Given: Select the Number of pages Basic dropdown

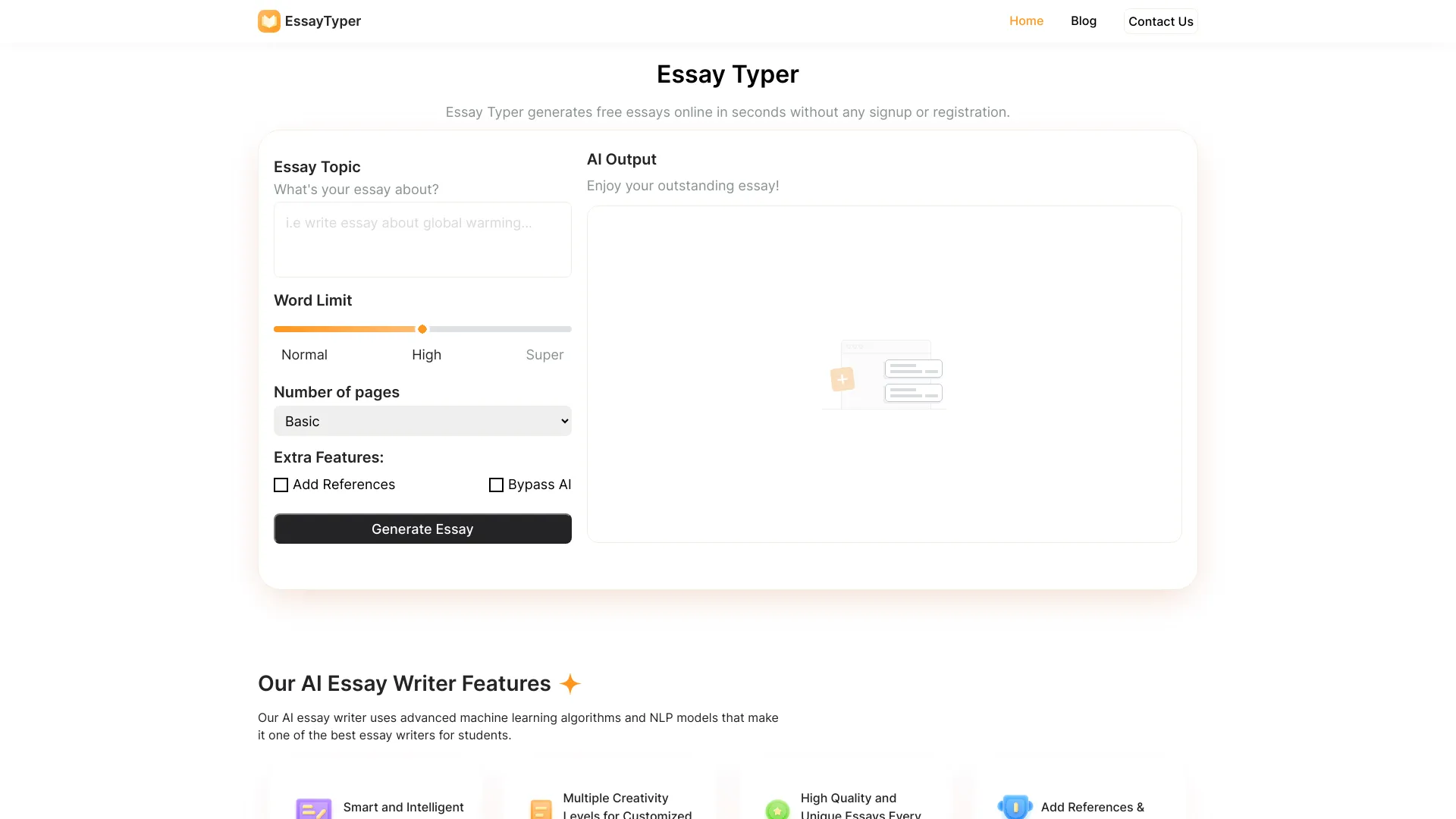Looking at the screenshot, I should click(x=422, y=420).
